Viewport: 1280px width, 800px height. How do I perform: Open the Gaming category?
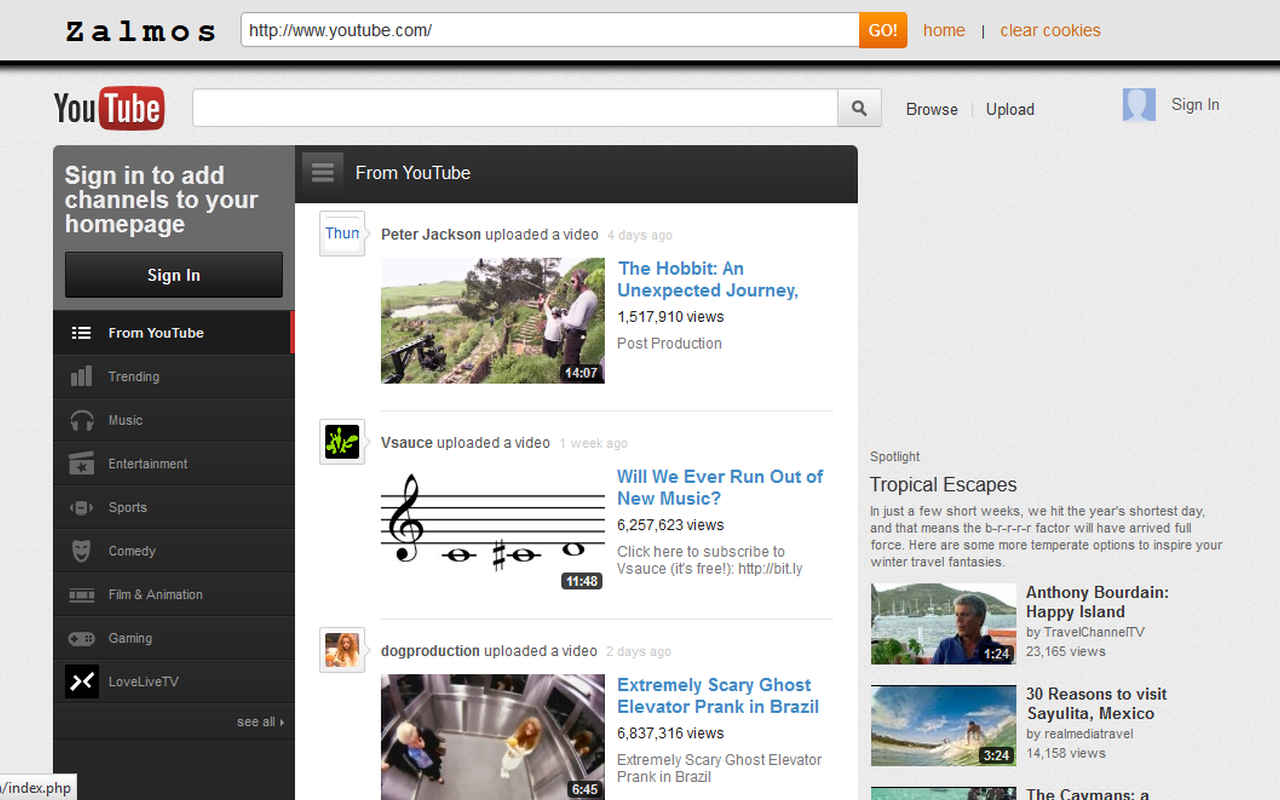tap(174, 638)
